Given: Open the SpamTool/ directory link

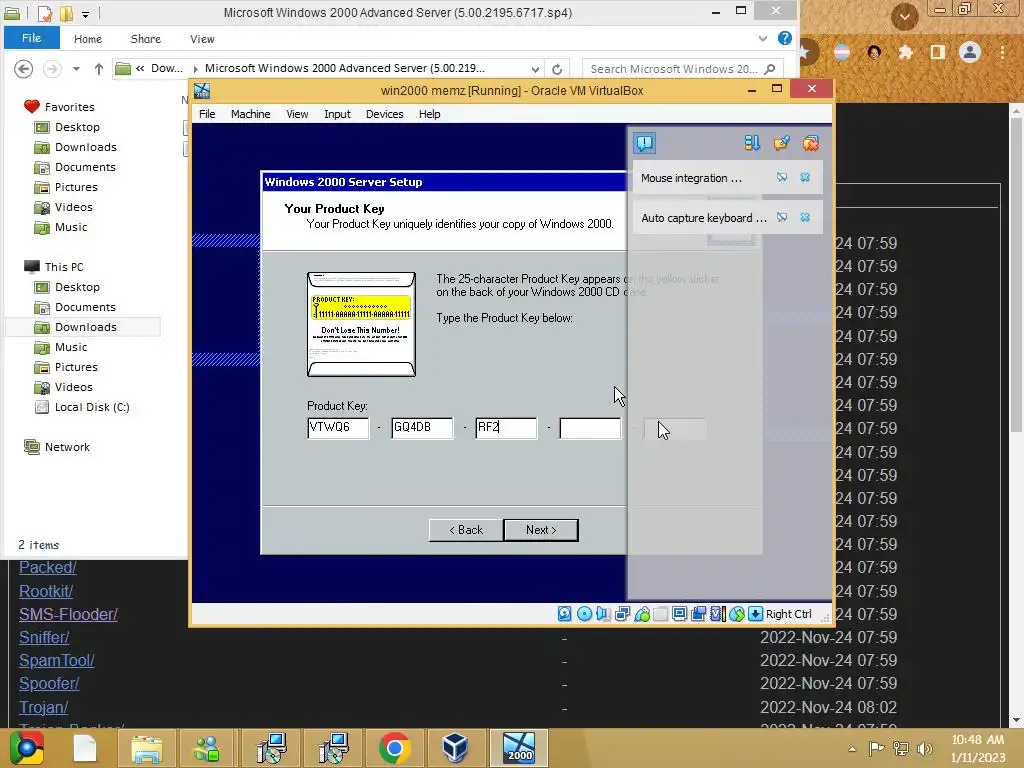Looking at the screenshot, I should click(x=56, y=660).
